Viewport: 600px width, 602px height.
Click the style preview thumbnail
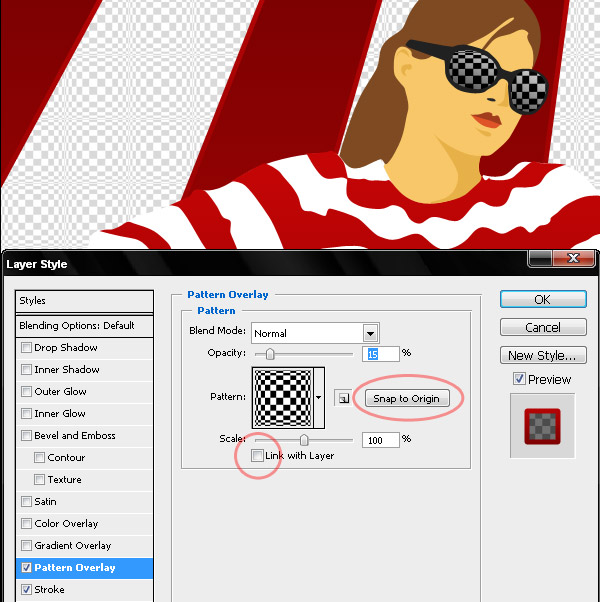point(542,426)
